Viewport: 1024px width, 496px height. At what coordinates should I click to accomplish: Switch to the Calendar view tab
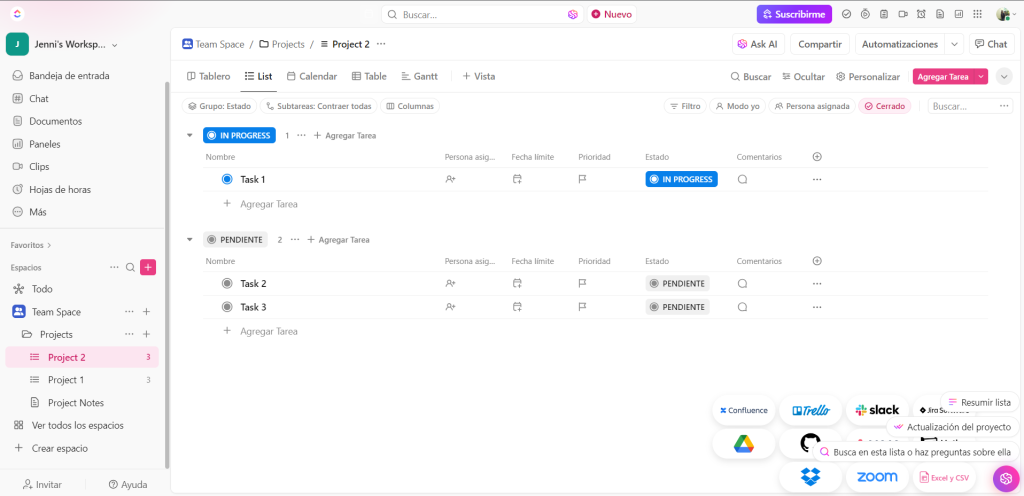[x=311, y=76]
